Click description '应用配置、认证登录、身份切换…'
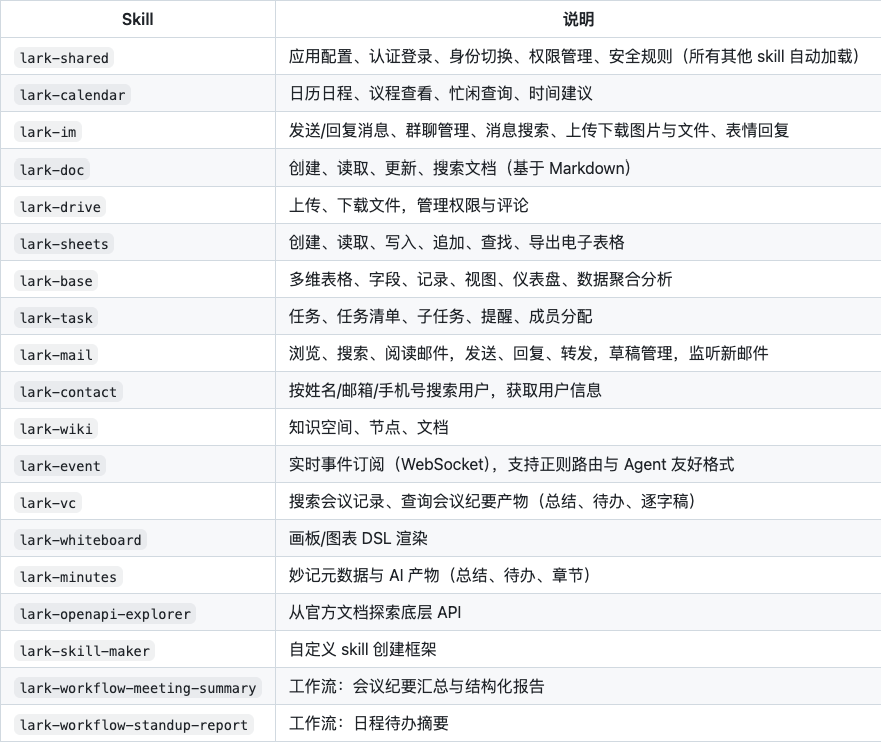This screenshot has height=743, width=881. coord(574,56)
